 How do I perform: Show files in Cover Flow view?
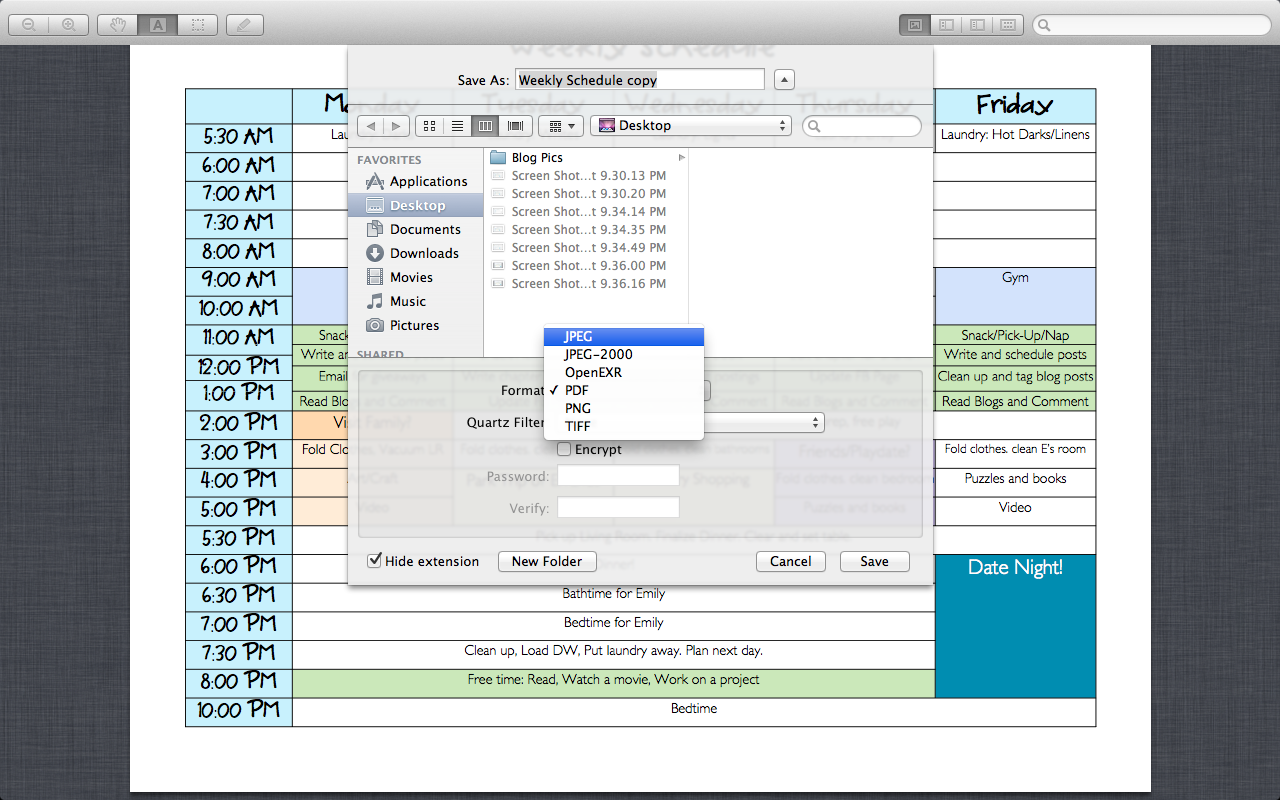515,126
